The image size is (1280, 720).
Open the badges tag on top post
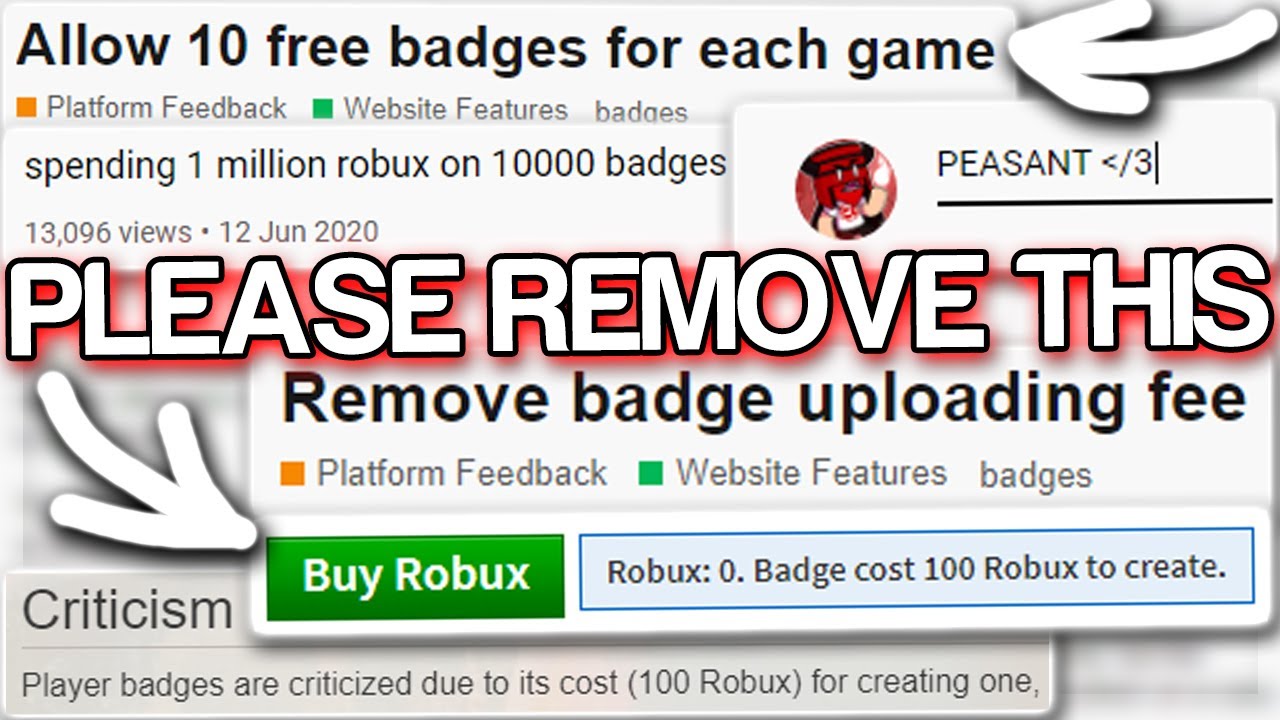tap(641, 112)
